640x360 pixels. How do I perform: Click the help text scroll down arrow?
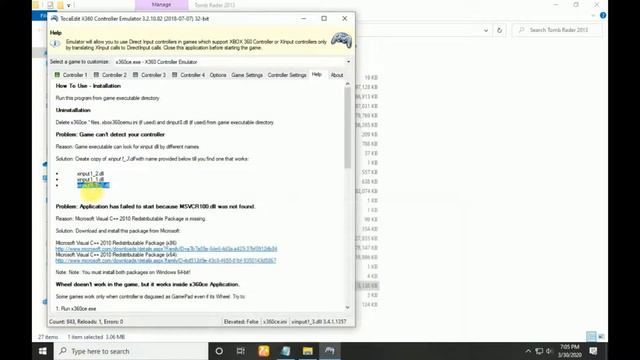[x=347, y=307]
